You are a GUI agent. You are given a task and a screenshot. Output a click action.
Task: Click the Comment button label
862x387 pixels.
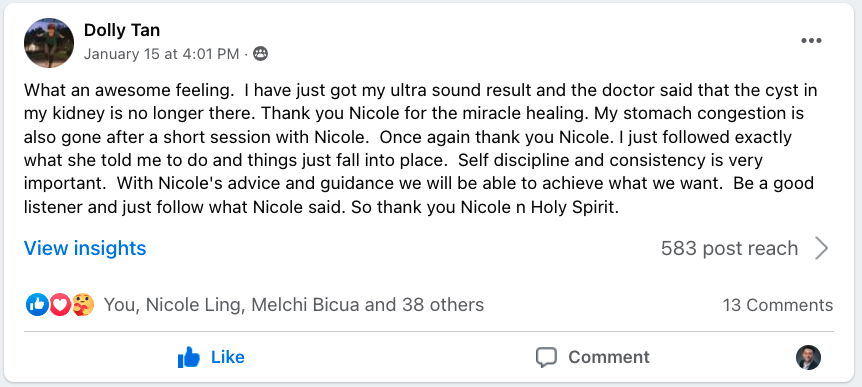609,357
